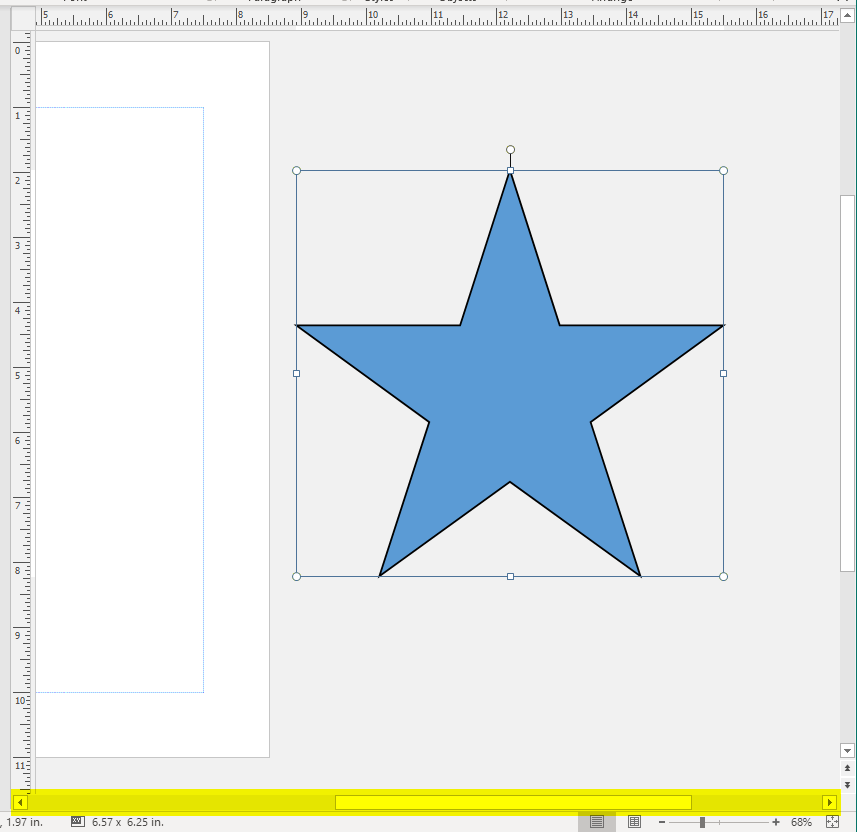Click the single page view icon
Image resolution: width=857 pixels, height=832 pixels.
tap(597, 822)
